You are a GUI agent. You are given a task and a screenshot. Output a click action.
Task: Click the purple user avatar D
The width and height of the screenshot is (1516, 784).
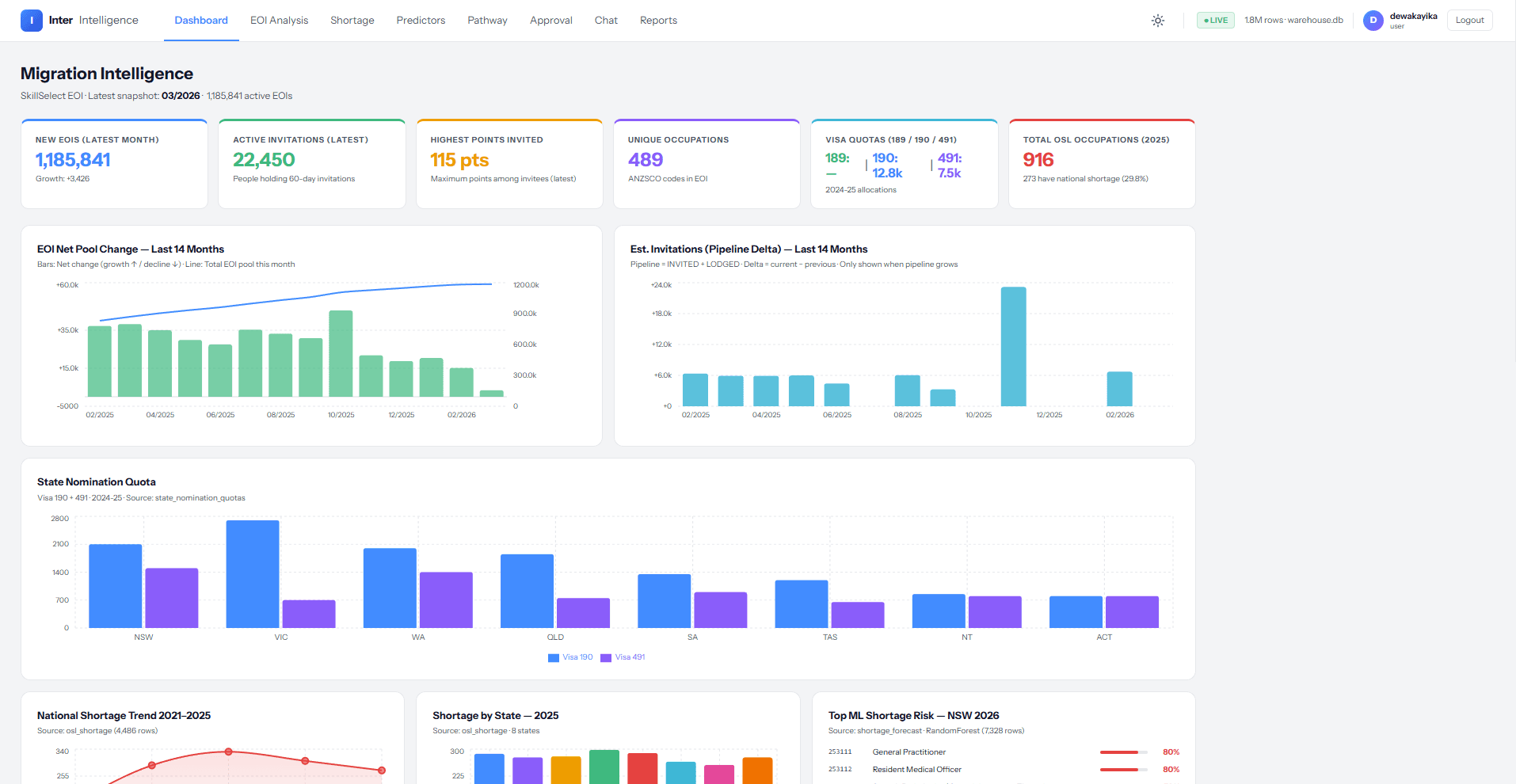(1373, 21)
